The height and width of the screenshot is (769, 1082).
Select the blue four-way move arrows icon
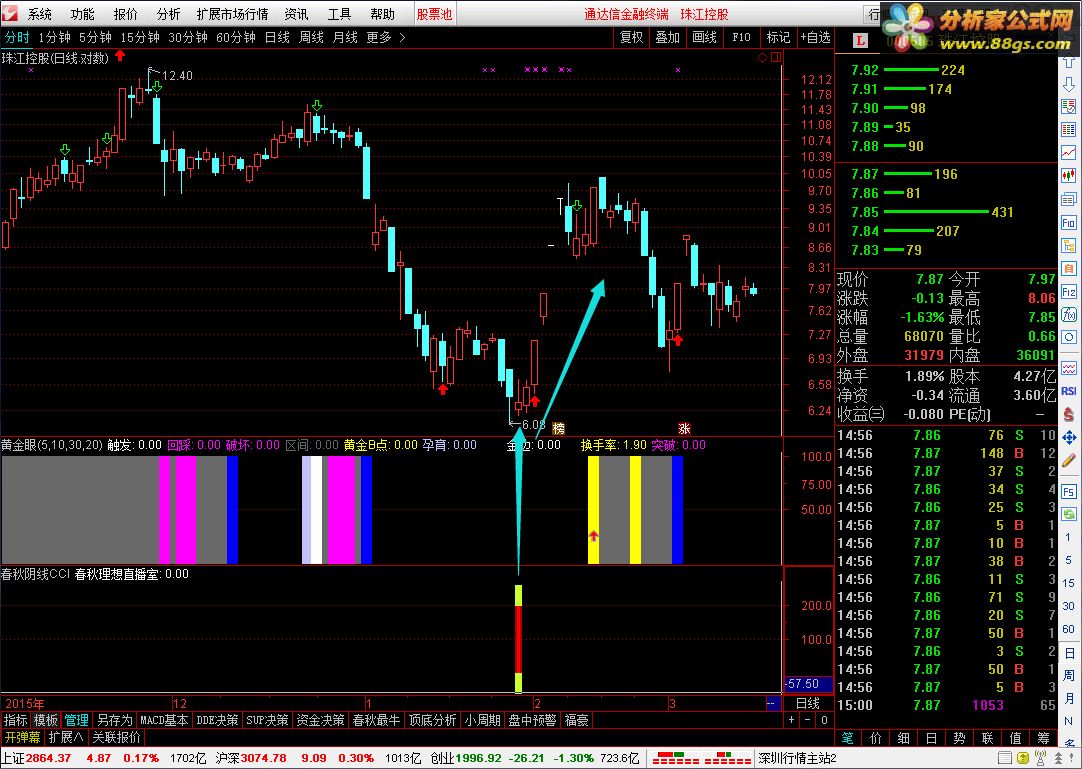(1068, 438)
